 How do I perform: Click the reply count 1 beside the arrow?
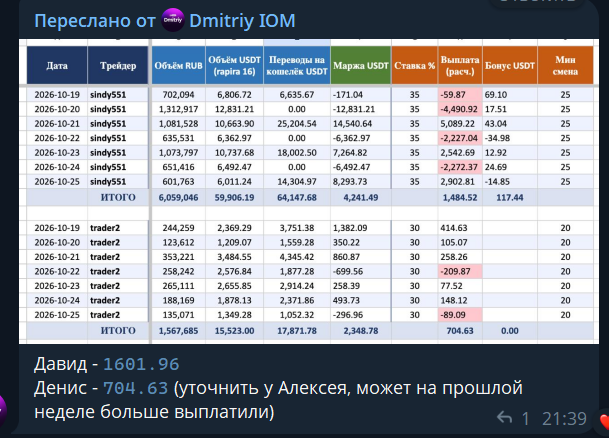coord(525,419)
